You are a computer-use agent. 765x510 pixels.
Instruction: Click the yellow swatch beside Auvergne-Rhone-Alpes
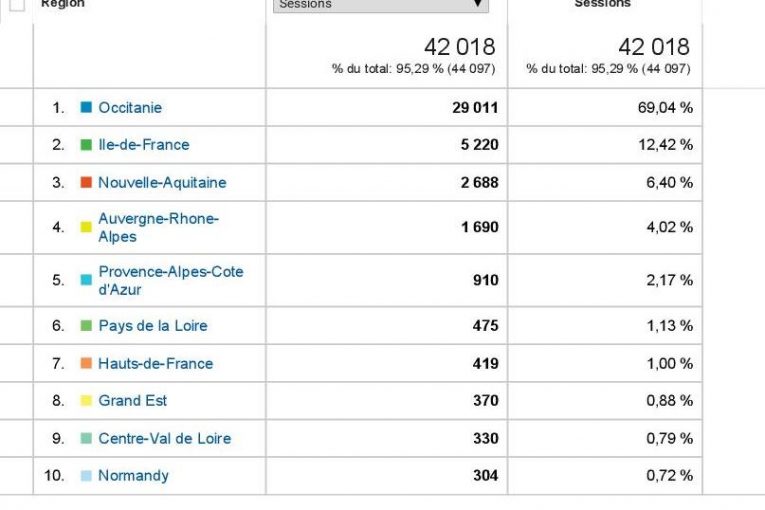pos(86,227)
